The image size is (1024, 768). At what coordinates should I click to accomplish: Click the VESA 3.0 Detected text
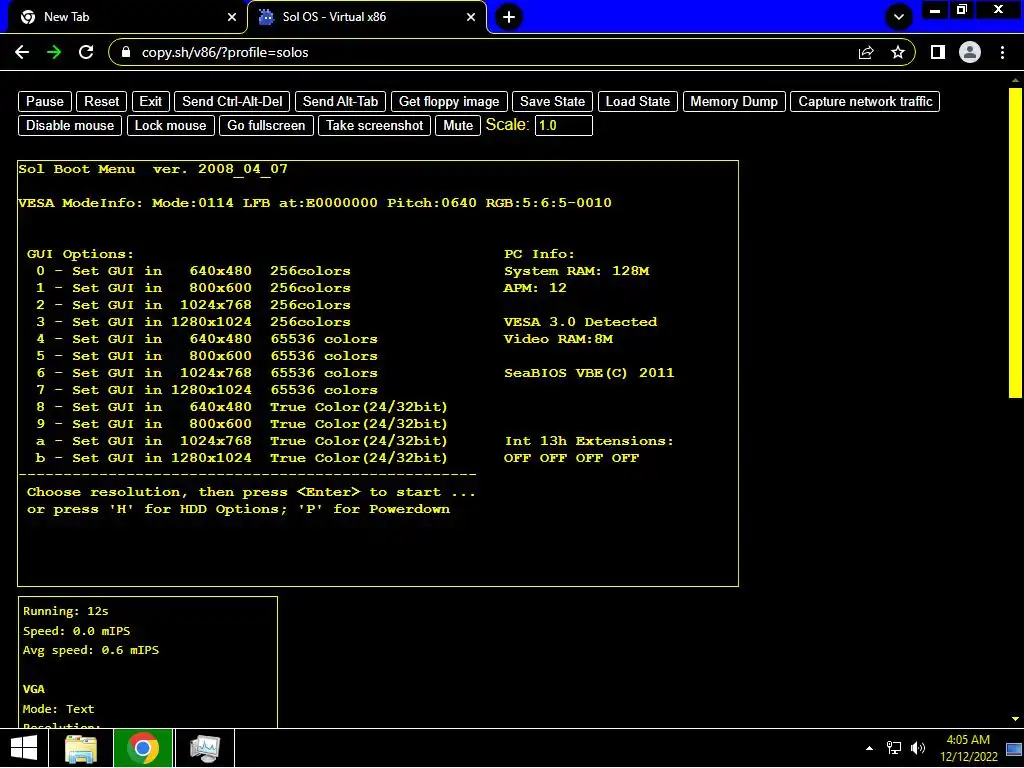(581, 322)
